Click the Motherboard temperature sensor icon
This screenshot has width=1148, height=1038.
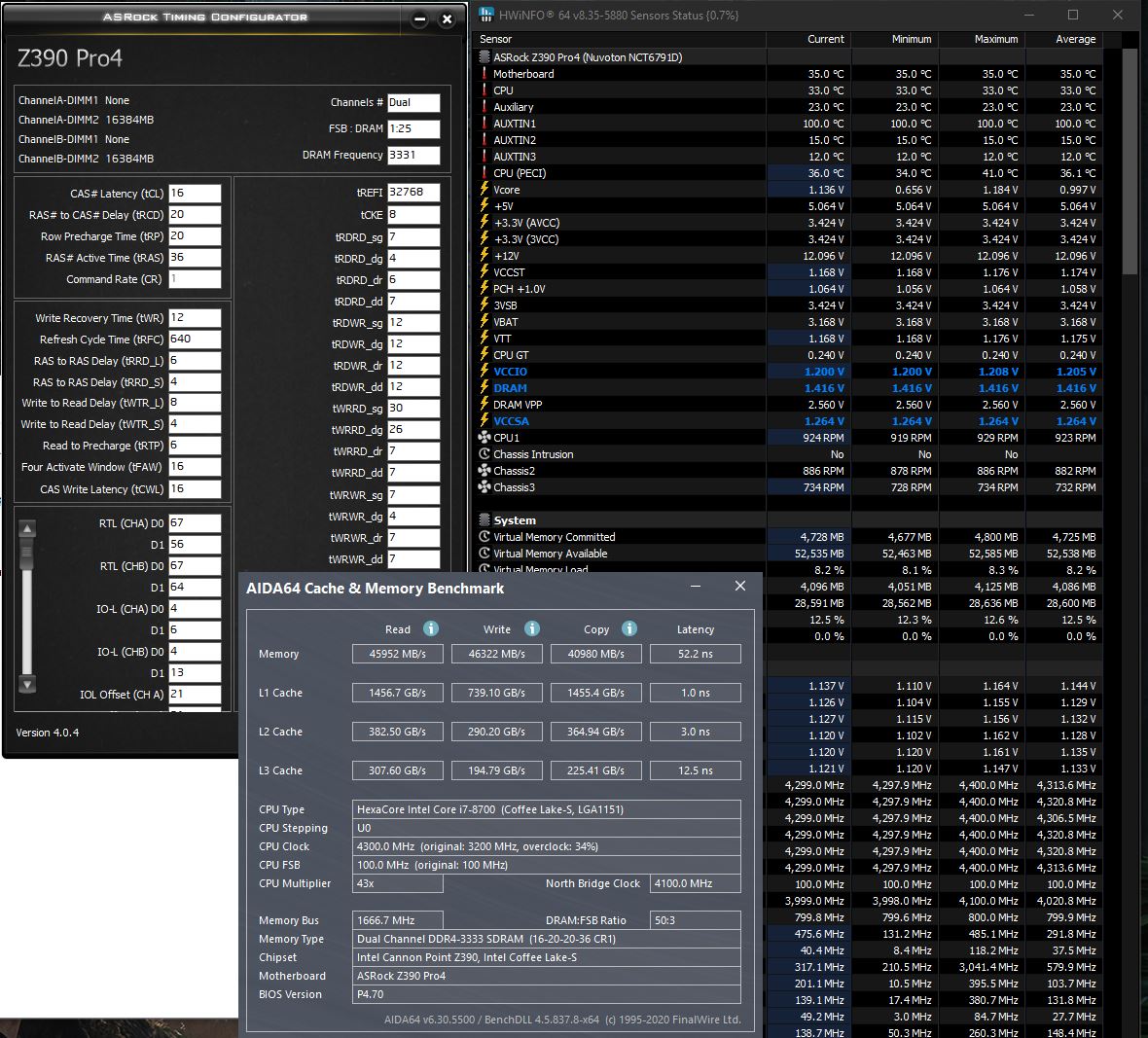(x=484, y=74)
